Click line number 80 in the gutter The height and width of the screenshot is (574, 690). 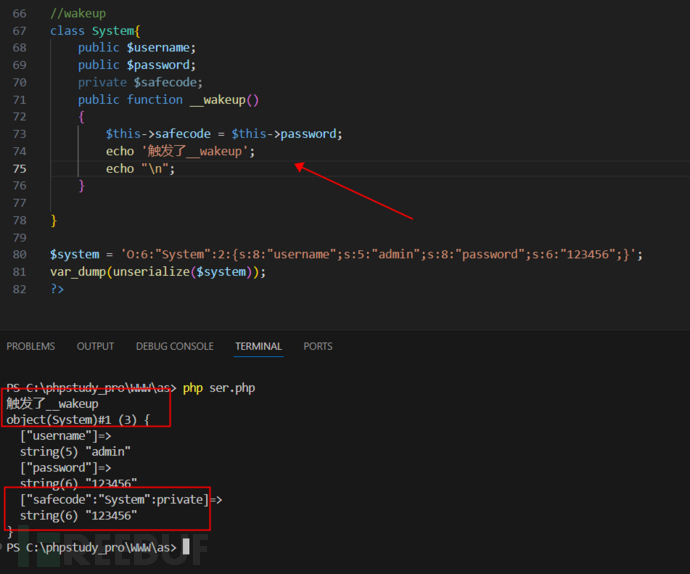(20, 254)
